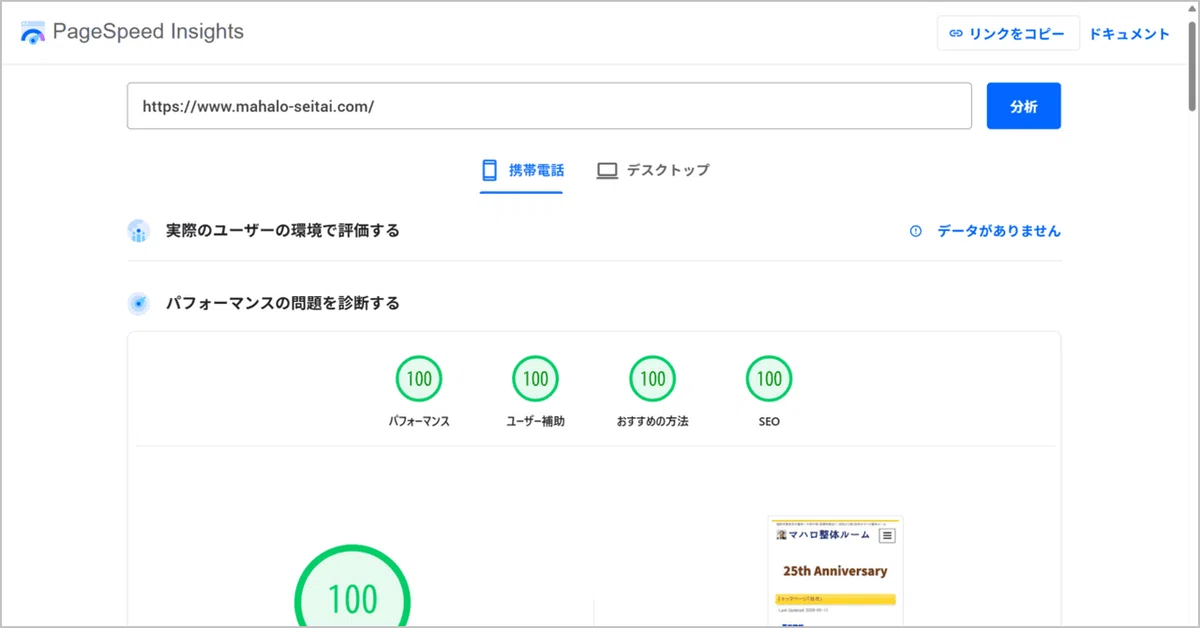Screen dimensions: 1200x628
Task: Click the blue 分析 button
Action: pyautogui.click(x=1023, y=106)
